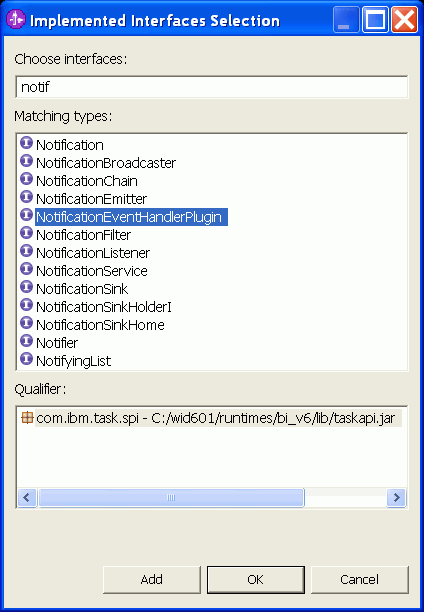The height and width of the screenshot is (612, 424).
Task: Cancel the interface selection dialog
Action: [x=360, y=580]
